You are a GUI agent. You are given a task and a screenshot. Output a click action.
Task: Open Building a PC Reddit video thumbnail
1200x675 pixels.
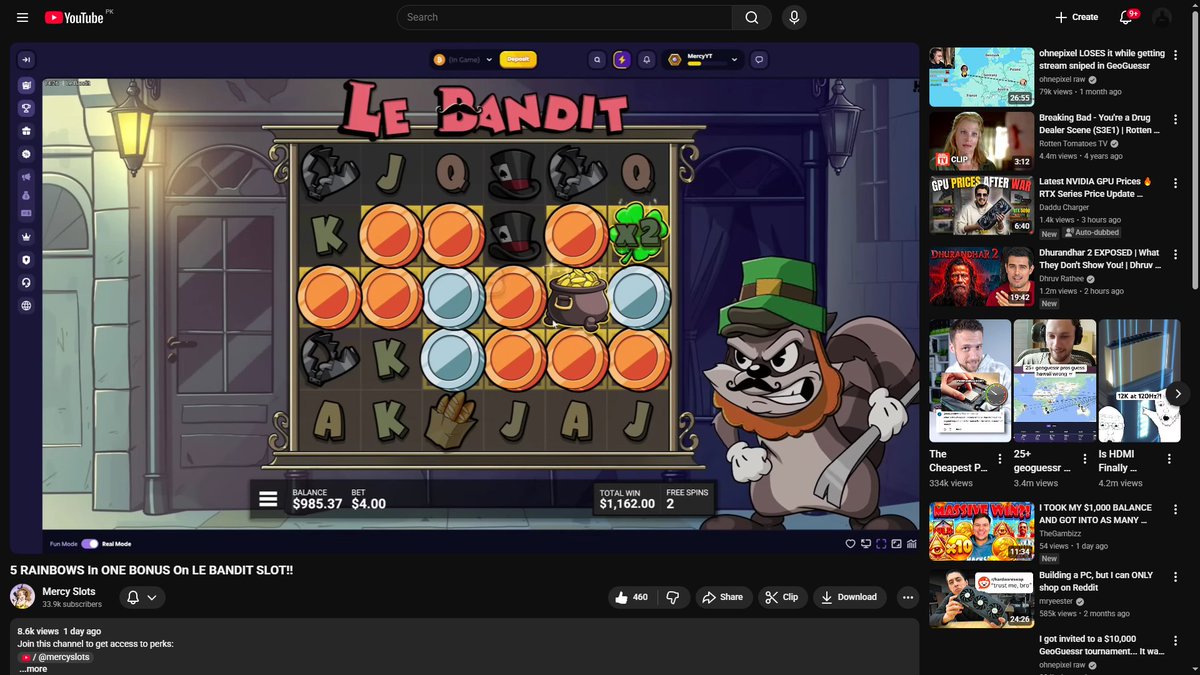982,599
